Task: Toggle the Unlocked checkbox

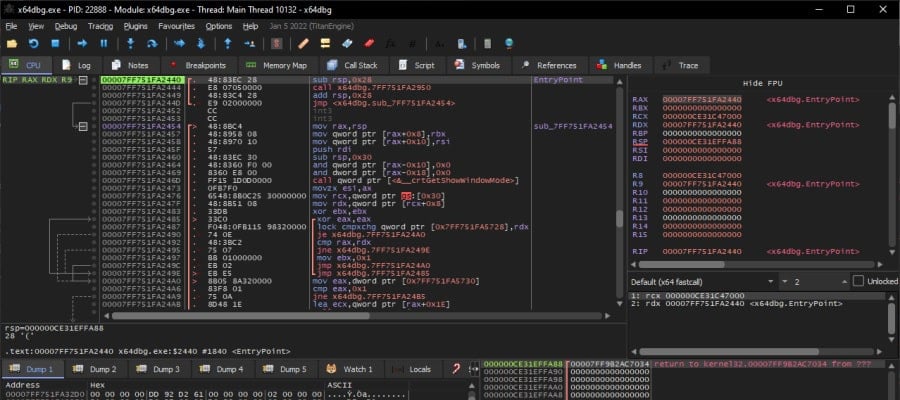Action: pyautogui.click(x=858, y=281)
